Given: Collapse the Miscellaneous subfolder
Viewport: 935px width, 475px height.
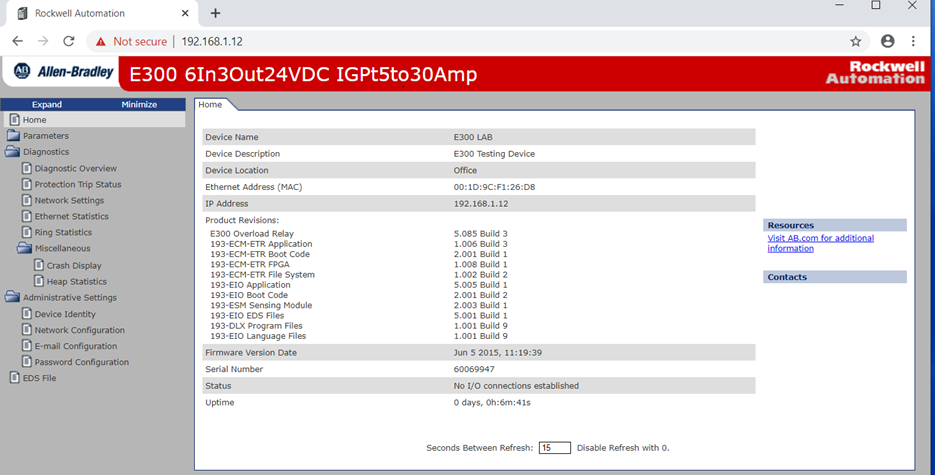Looking at the screenshot, I should [x=25, y=248].
